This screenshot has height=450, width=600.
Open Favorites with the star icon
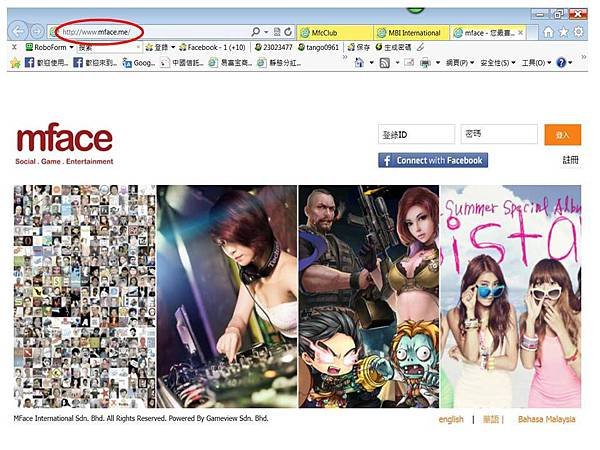pos(564,32)
